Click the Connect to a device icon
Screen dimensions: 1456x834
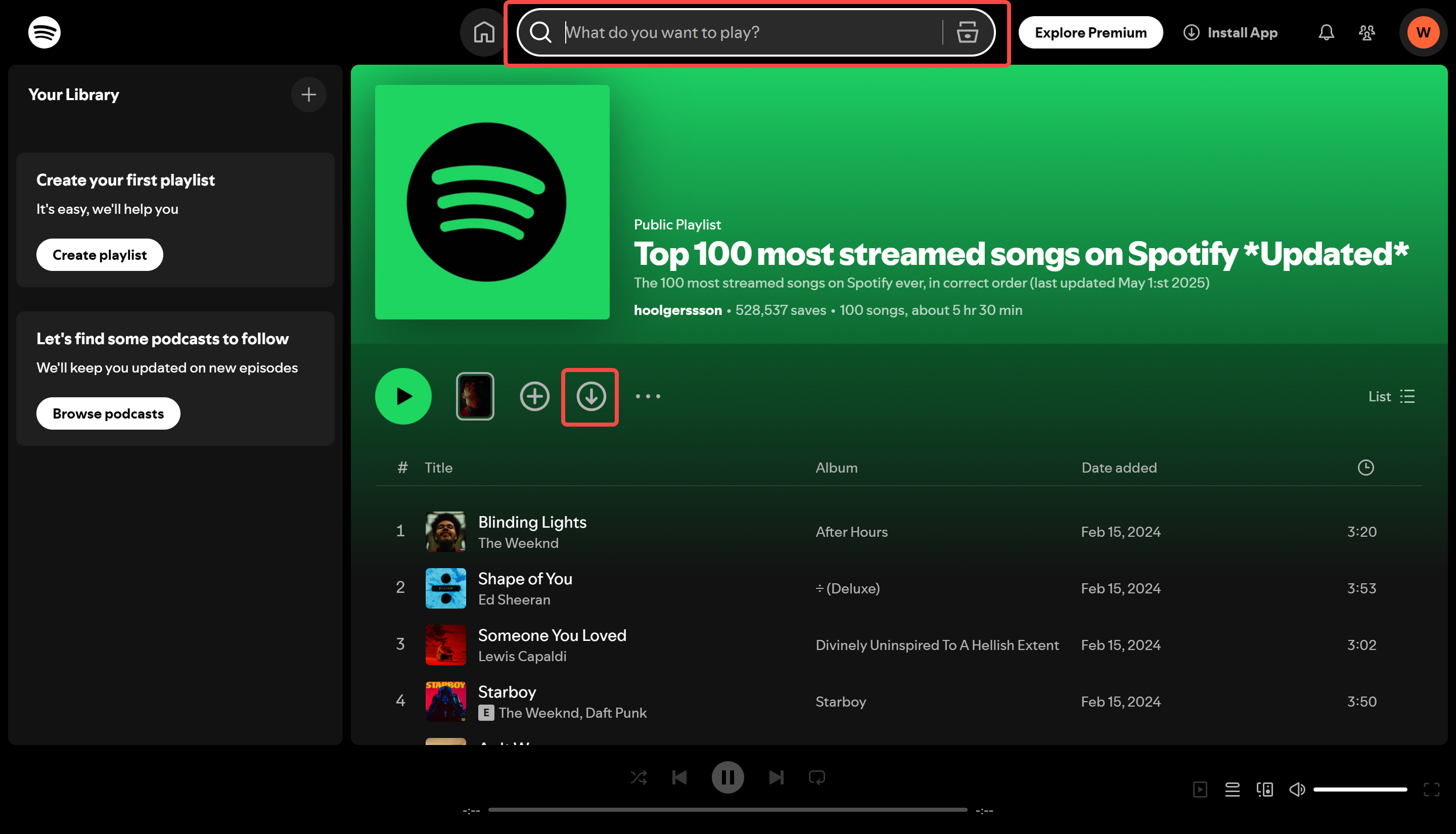(x=1265, y=790)
